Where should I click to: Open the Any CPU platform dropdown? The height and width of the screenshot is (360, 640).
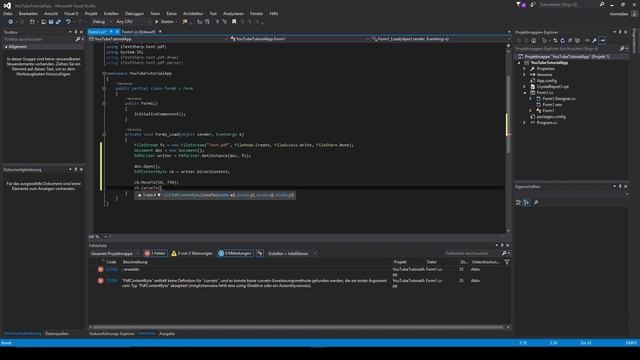coord(133,22)
